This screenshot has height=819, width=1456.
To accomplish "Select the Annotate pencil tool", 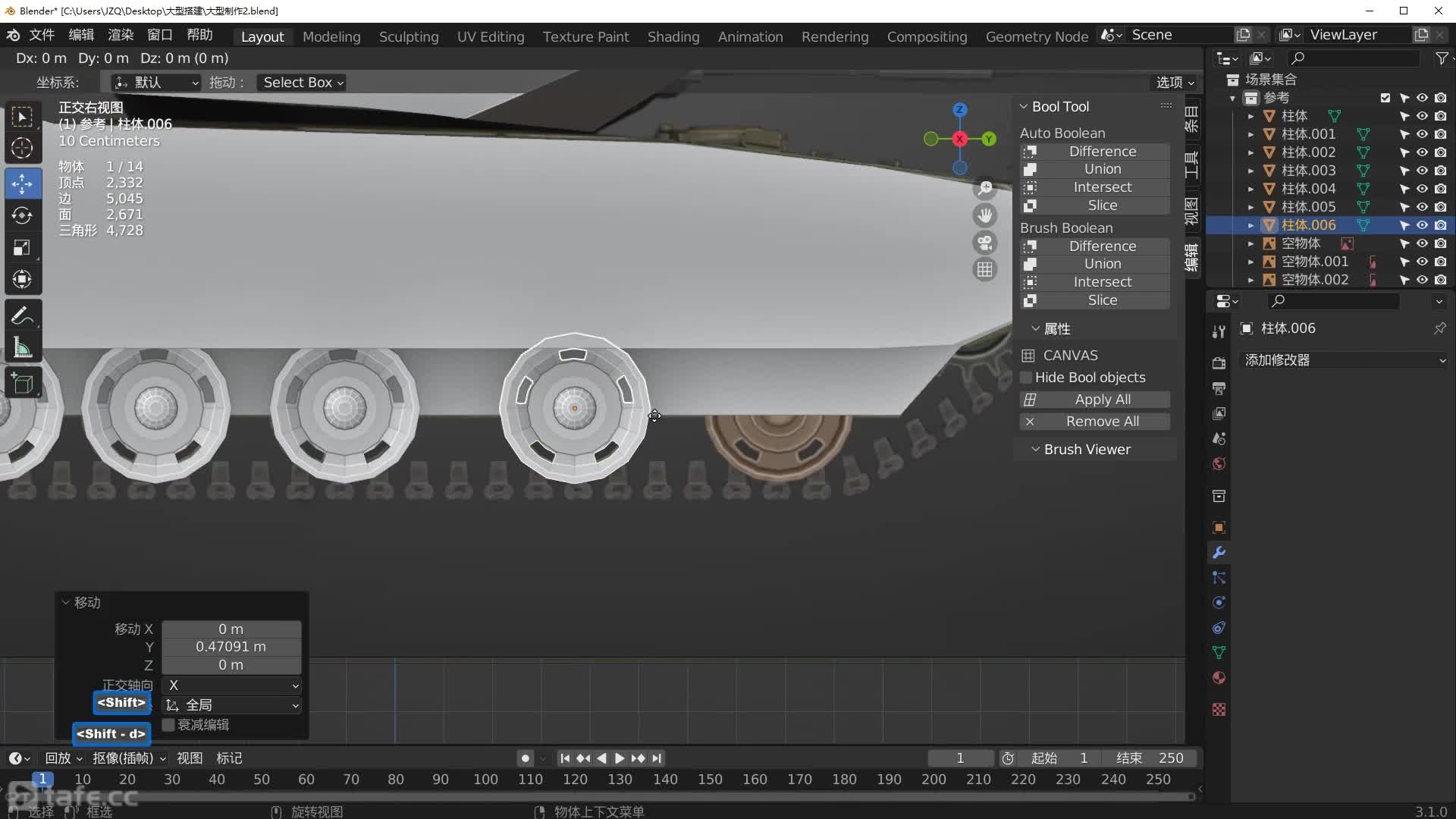I will [22, 315].
